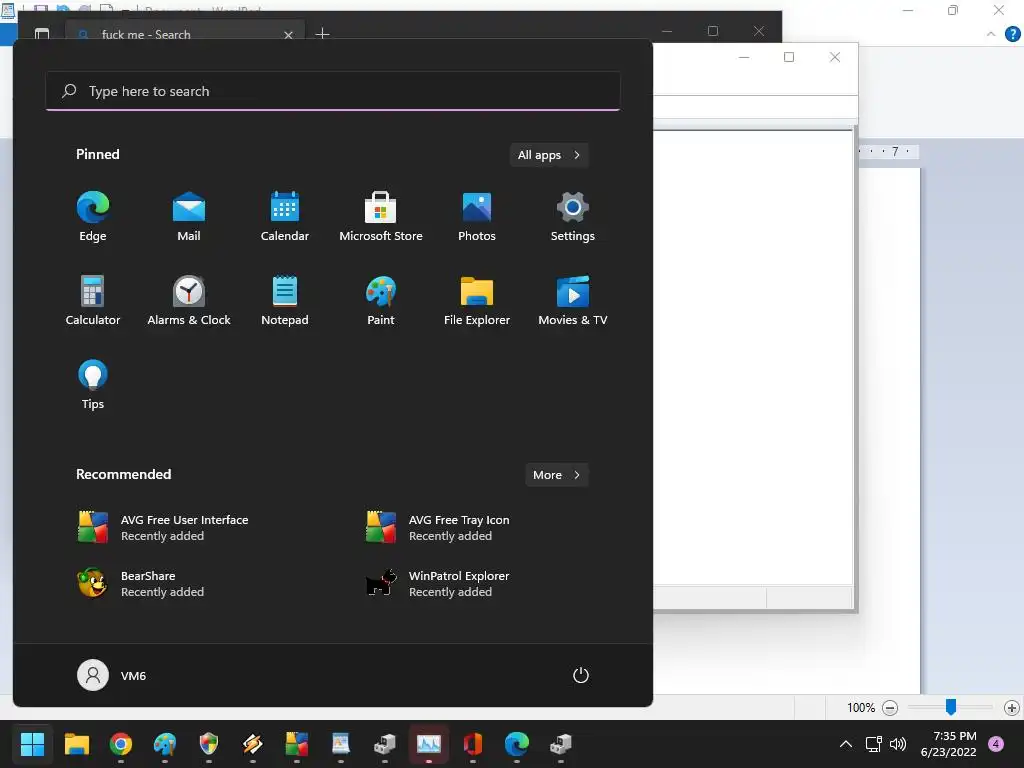Open the notification center badge showing 4

(x=996, y=744)
